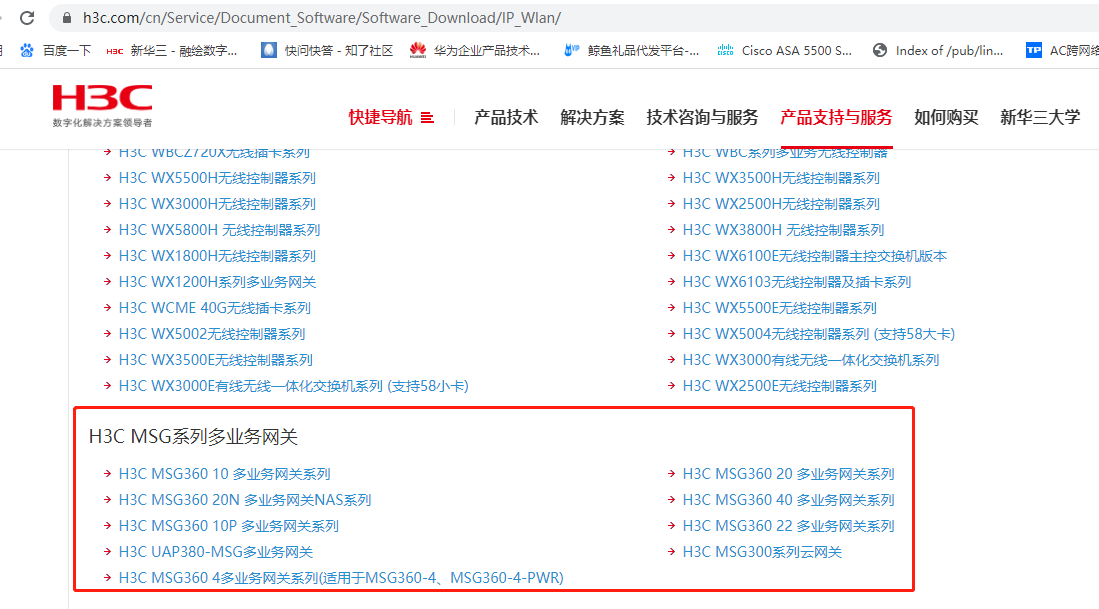The height and width of the screenshot is (609, 1099).
Task: Open H3C MSG360 10 多业务网关系列 link
Action: tap(224, 474)
